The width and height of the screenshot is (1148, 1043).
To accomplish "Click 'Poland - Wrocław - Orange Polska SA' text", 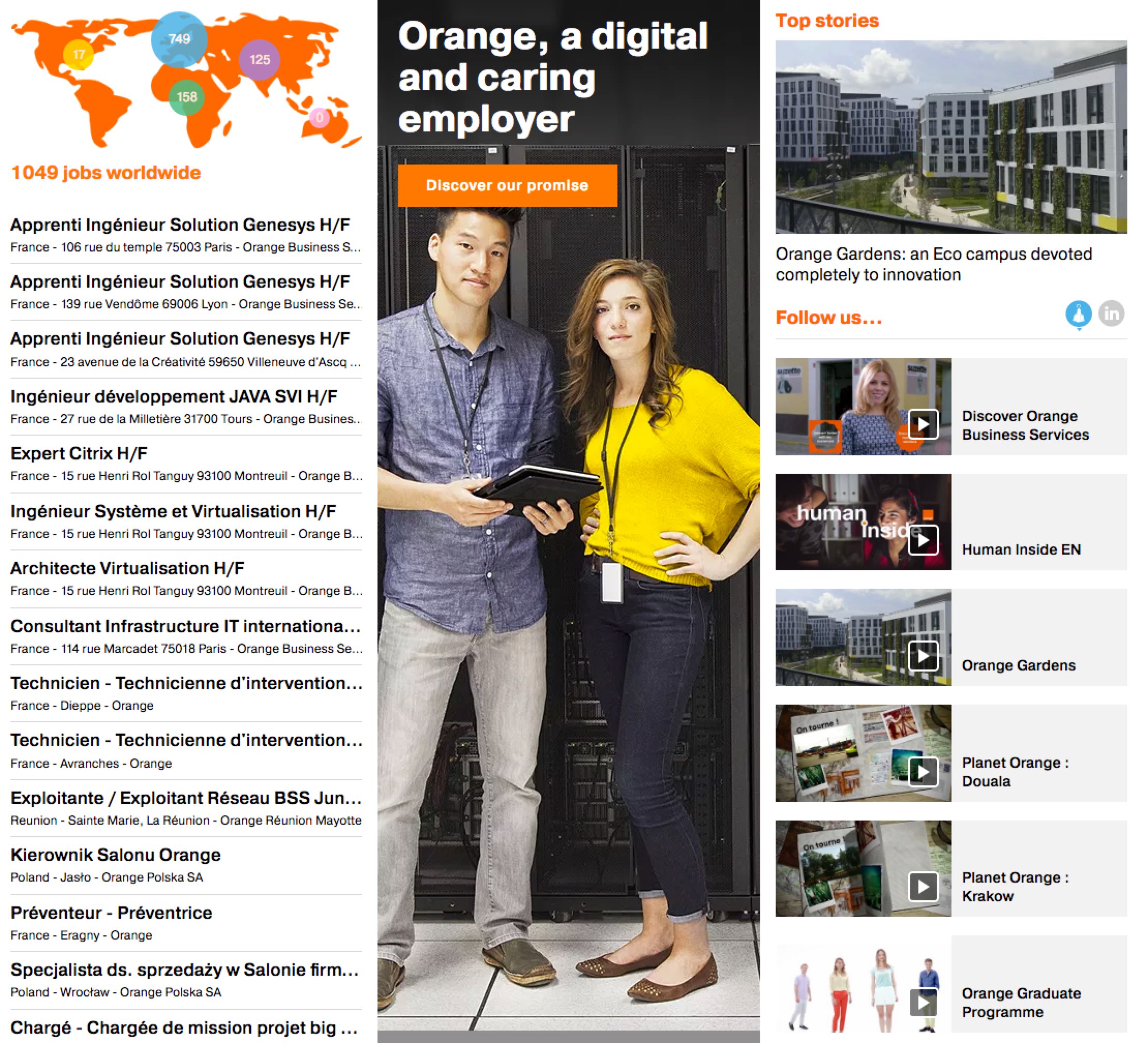I will pyautogui.click(x=116, y=992).
